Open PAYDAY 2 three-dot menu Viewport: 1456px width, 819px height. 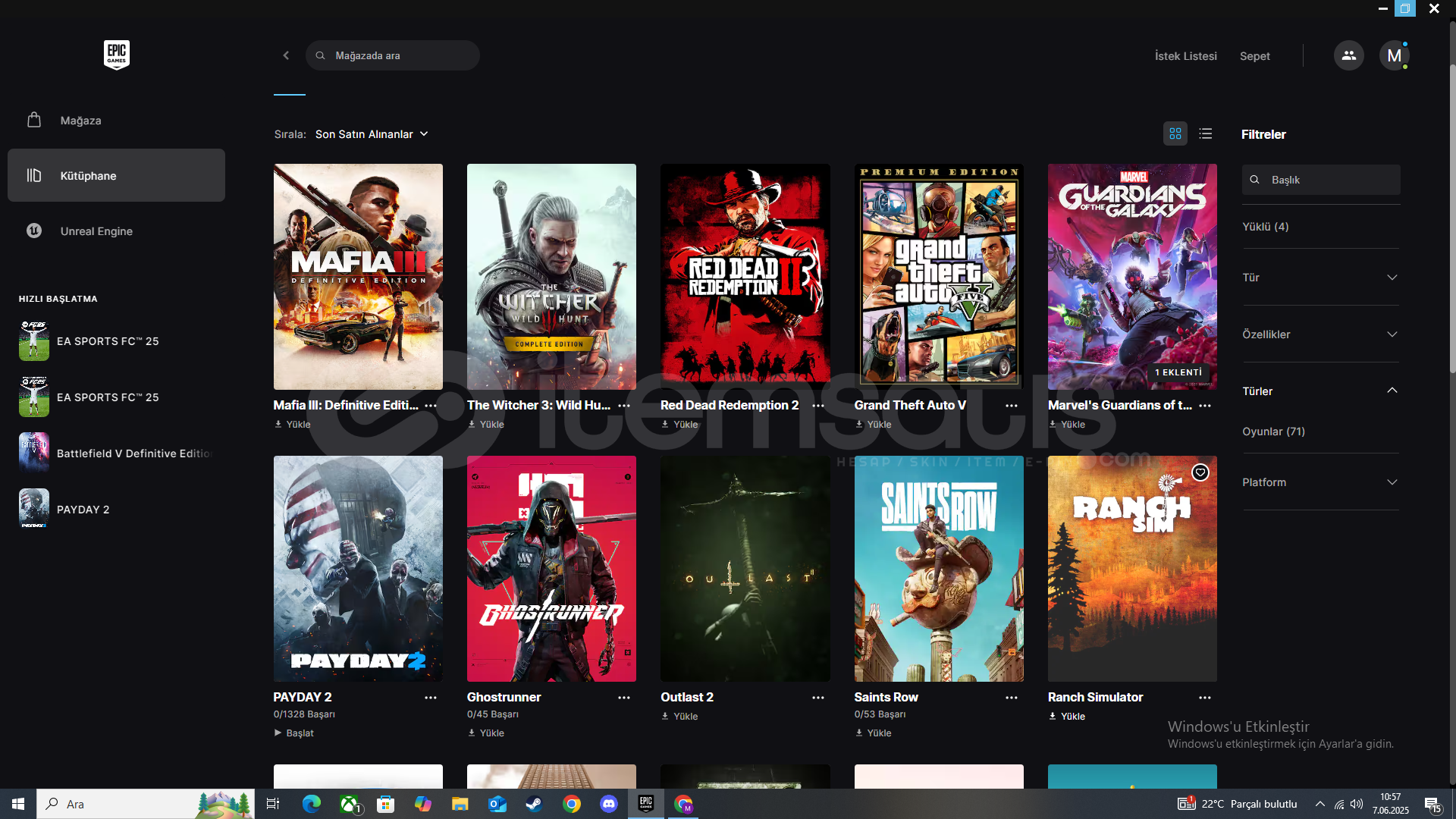(431, 698)
